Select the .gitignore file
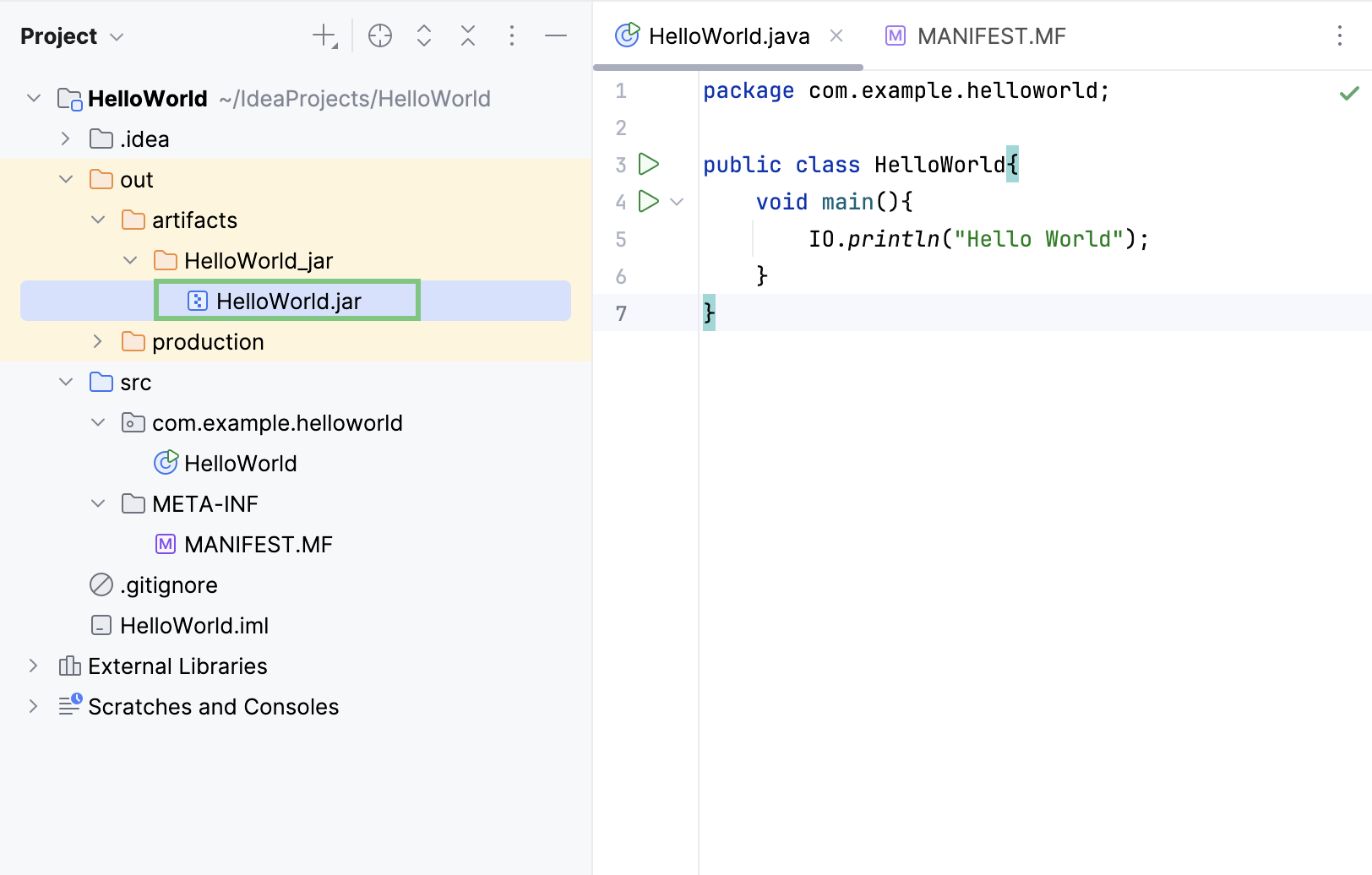The height and width of the screenshot is (875, 1372). pyautogui.click(x=168, y=584)
